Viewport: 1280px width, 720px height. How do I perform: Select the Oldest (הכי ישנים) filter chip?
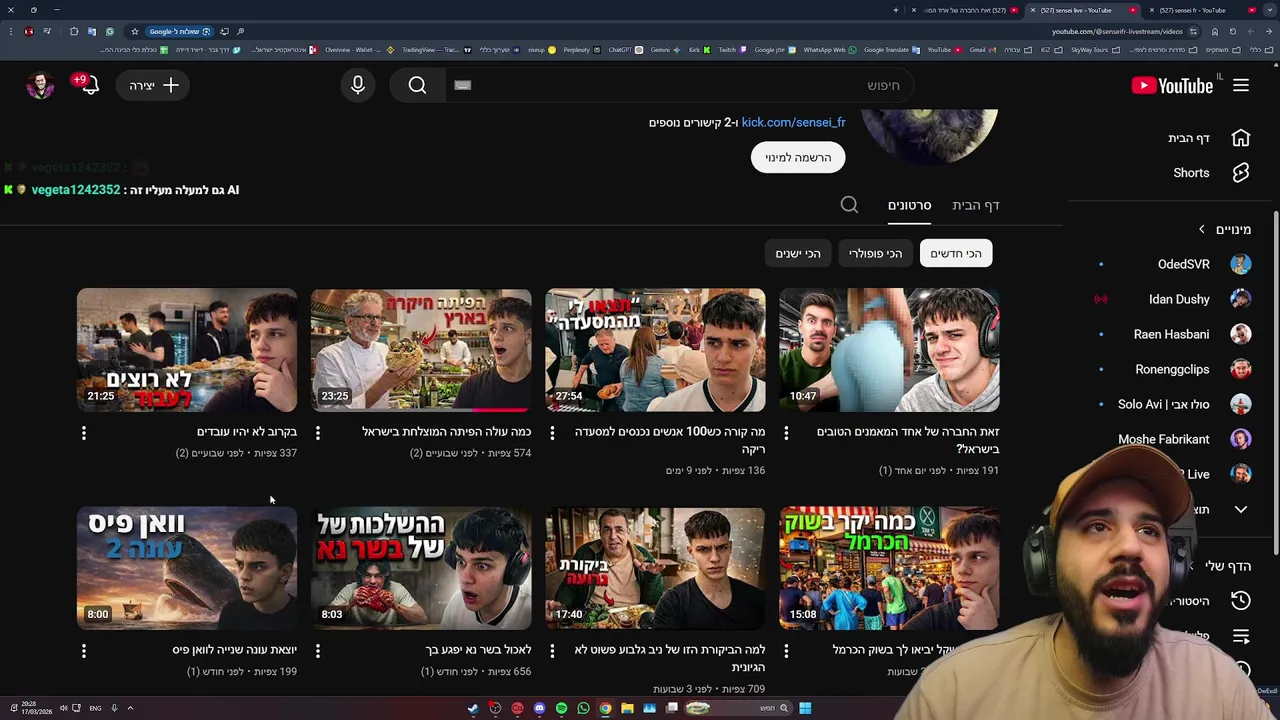point(798,254)
